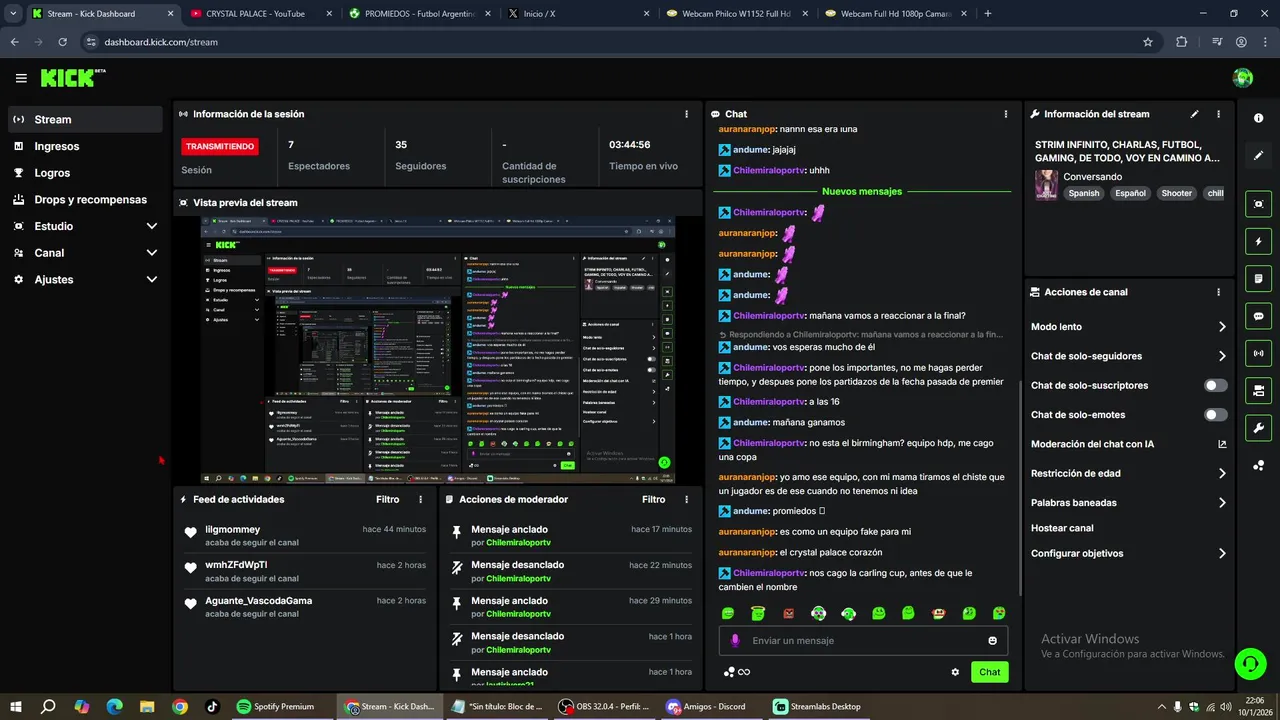Open Modo lento options chevron
Viewport: 1280px width, 720px height.
coord(1222,327)
